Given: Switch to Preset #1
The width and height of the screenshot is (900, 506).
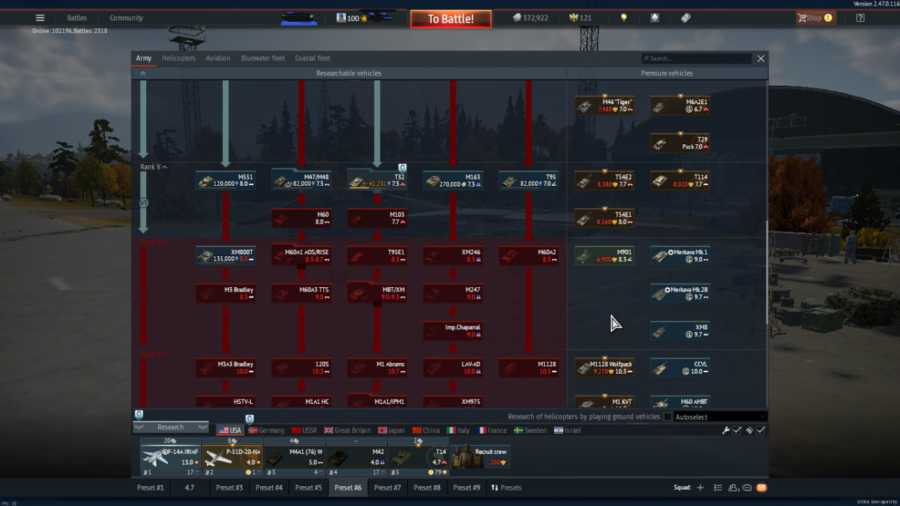Looking at the screenshot, I should tap(150, 488).
